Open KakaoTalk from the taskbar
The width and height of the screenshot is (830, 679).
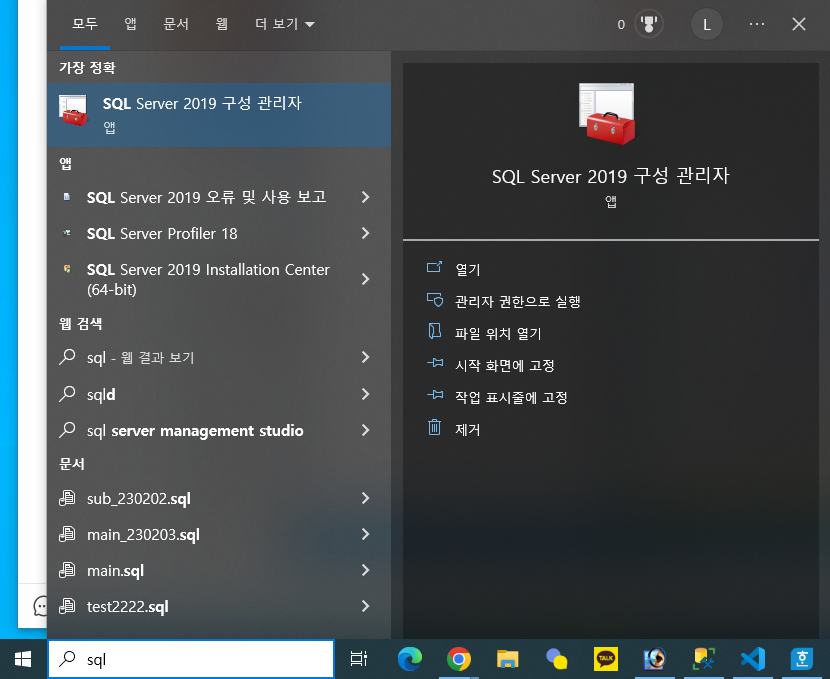pyautogui.click(x=606, y=659)
